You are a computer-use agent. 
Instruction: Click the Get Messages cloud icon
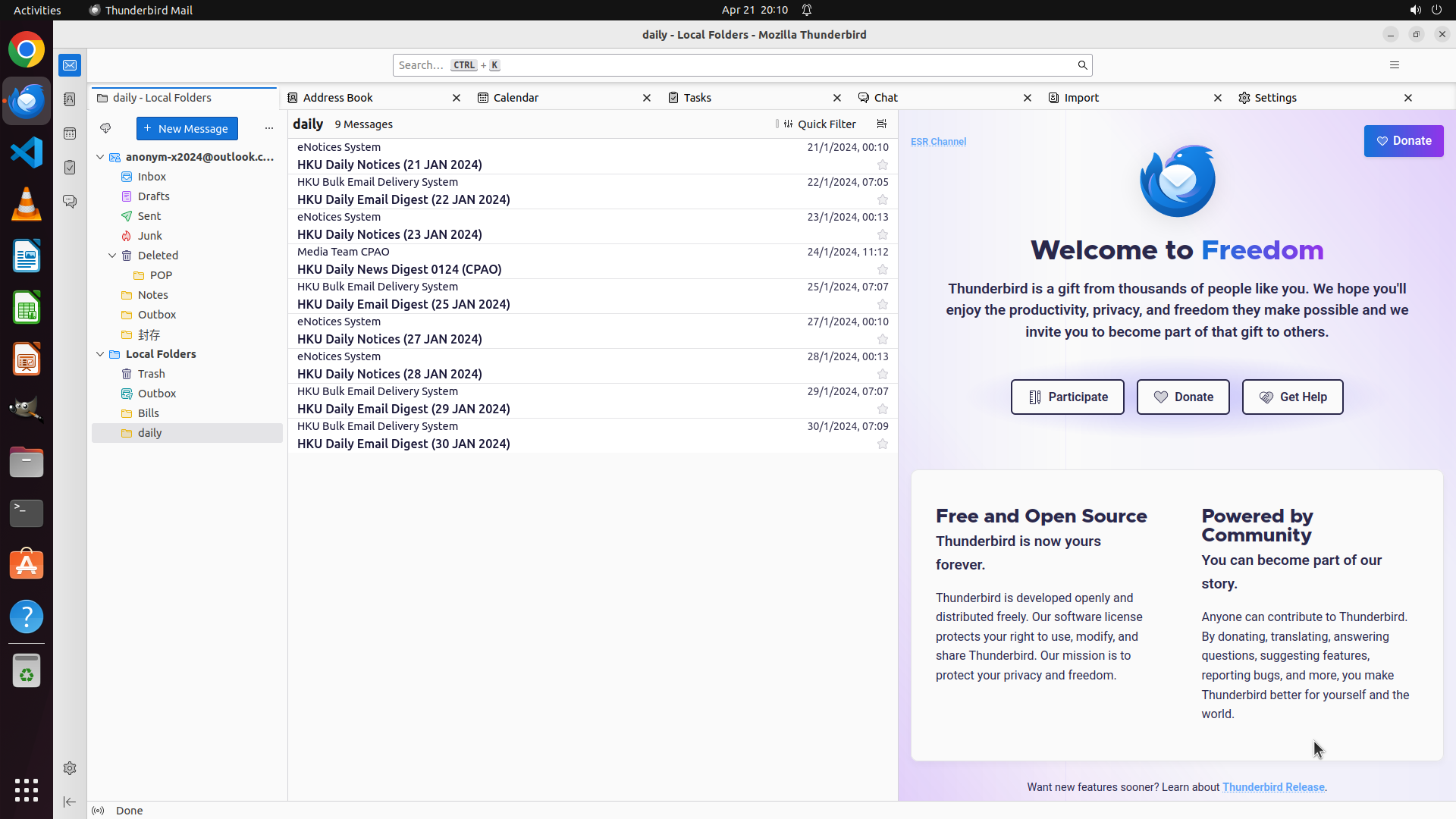[105, 128]
